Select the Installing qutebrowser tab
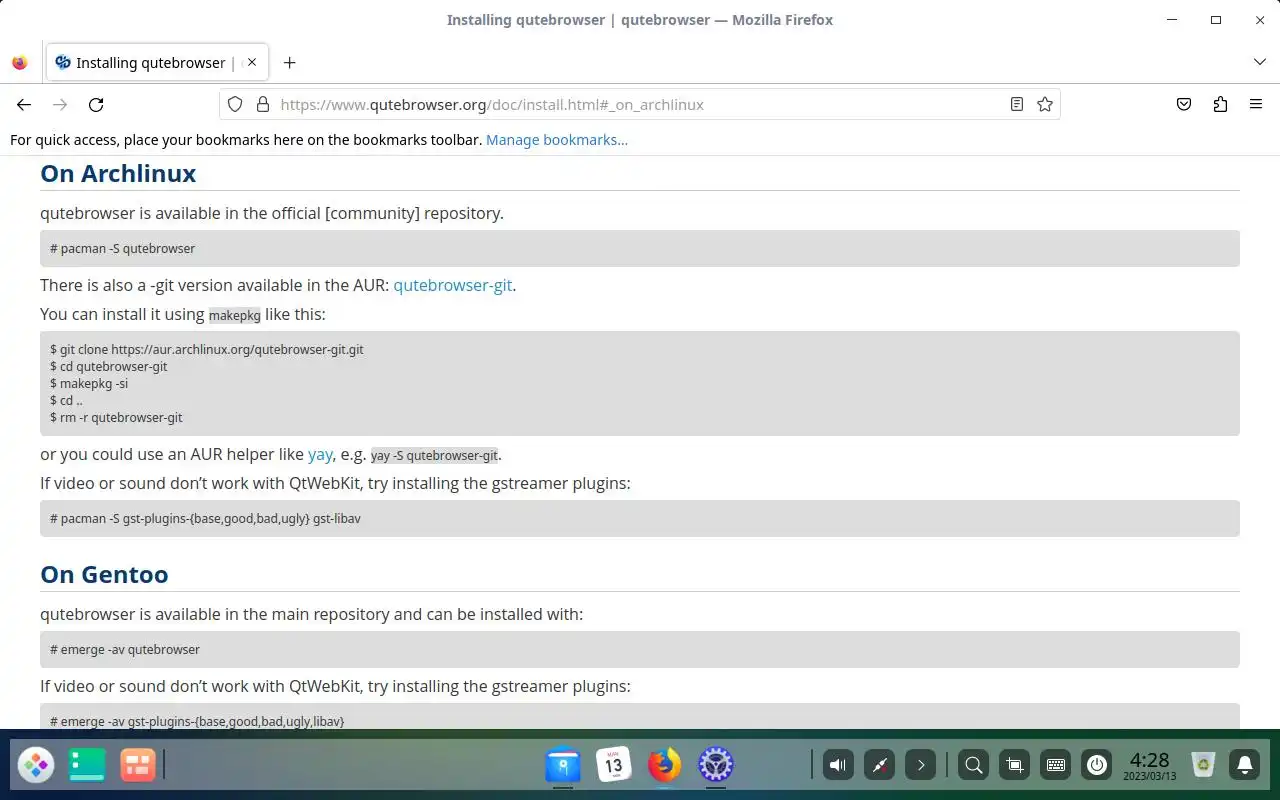1280x800 pixels. pyautogui.click(x=157, y=62)
